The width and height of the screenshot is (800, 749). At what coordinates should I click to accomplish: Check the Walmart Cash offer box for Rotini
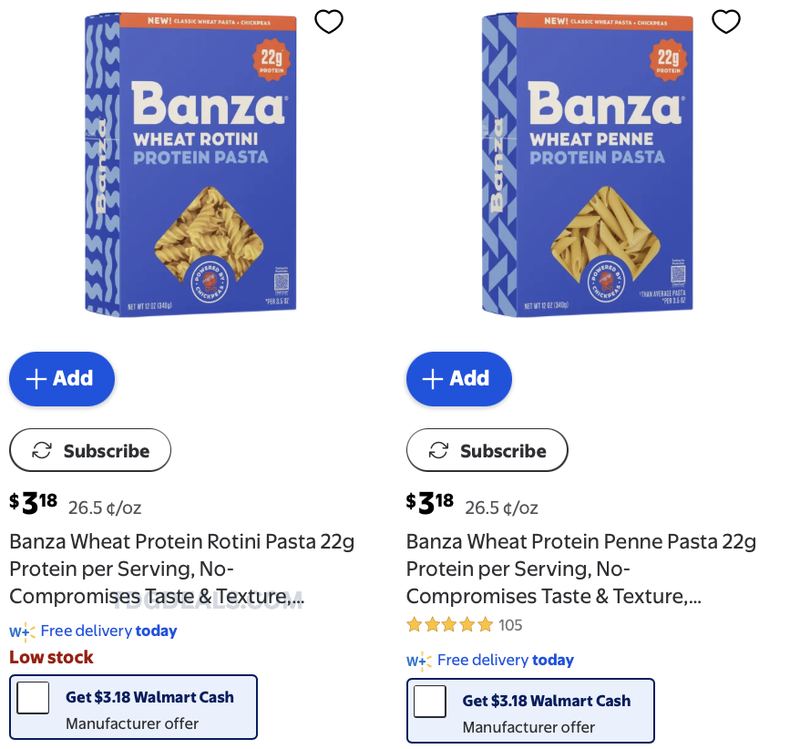pyautogui.click(x=33, y=697)
